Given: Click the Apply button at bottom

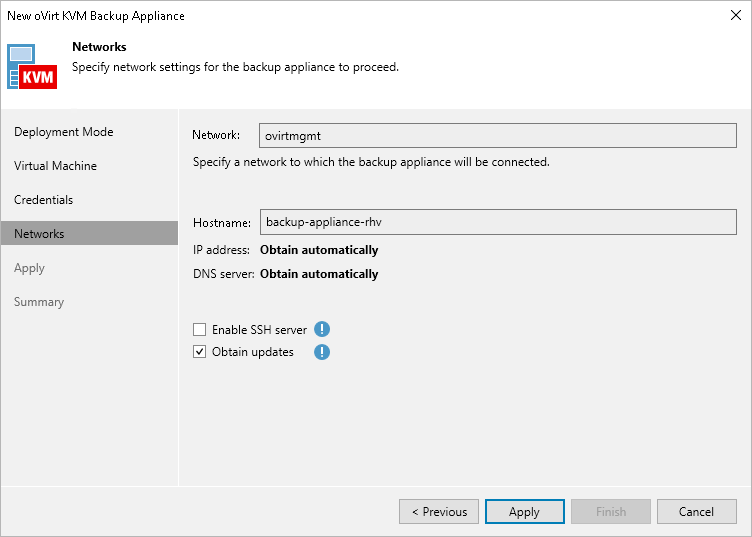Looking at the screenshot, I should [x=525, y=512].
